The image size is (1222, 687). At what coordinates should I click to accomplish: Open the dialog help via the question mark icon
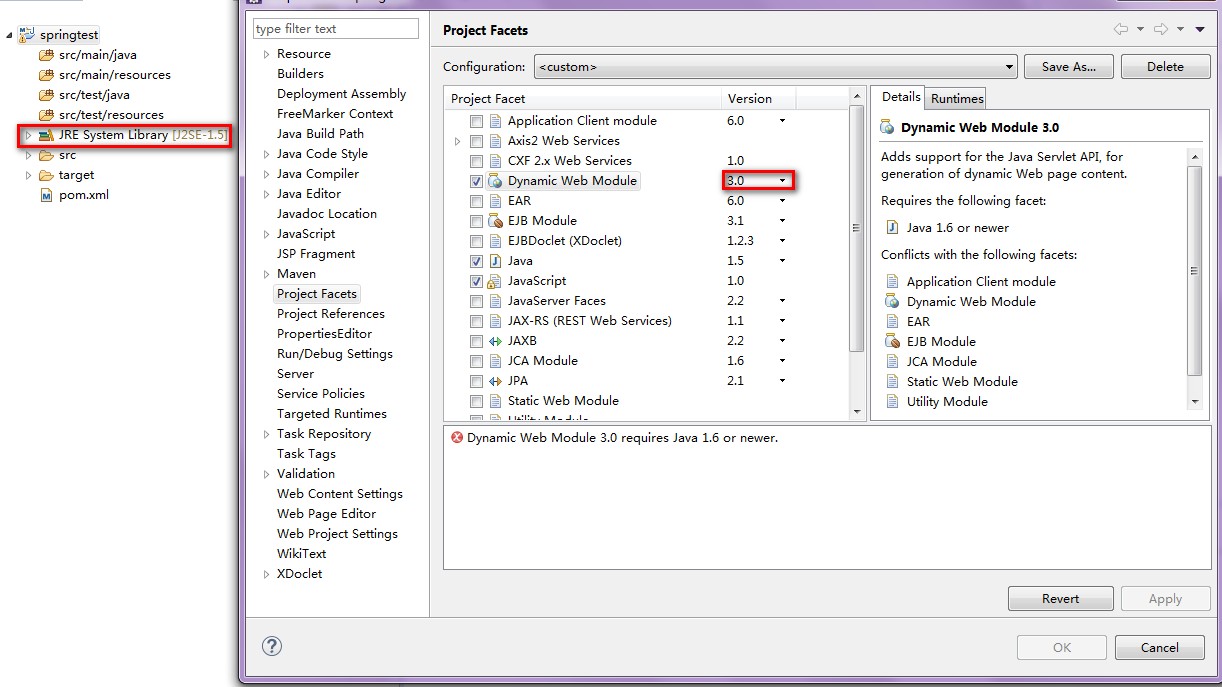coord(271,646)
